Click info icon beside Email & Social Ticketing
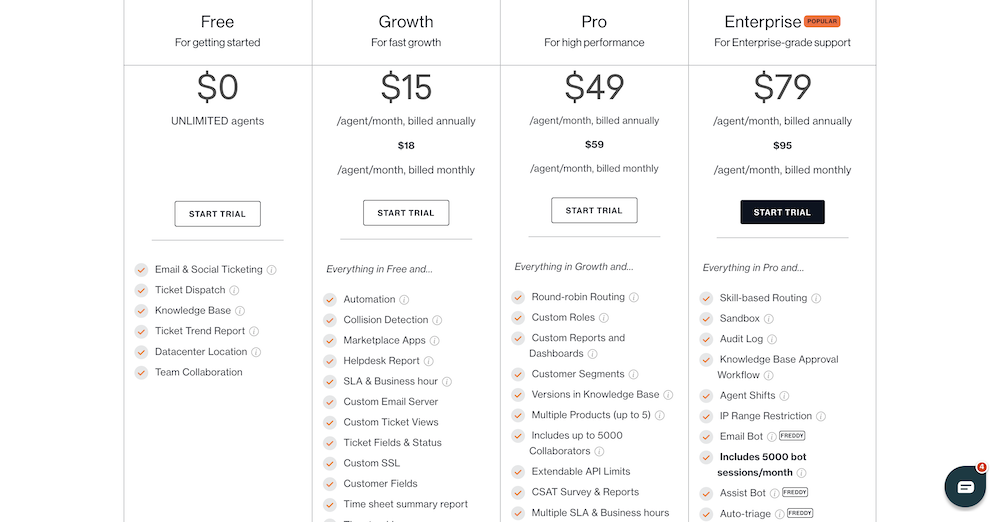The height and width of the screenshot is (522, 1000). (272, 270)
